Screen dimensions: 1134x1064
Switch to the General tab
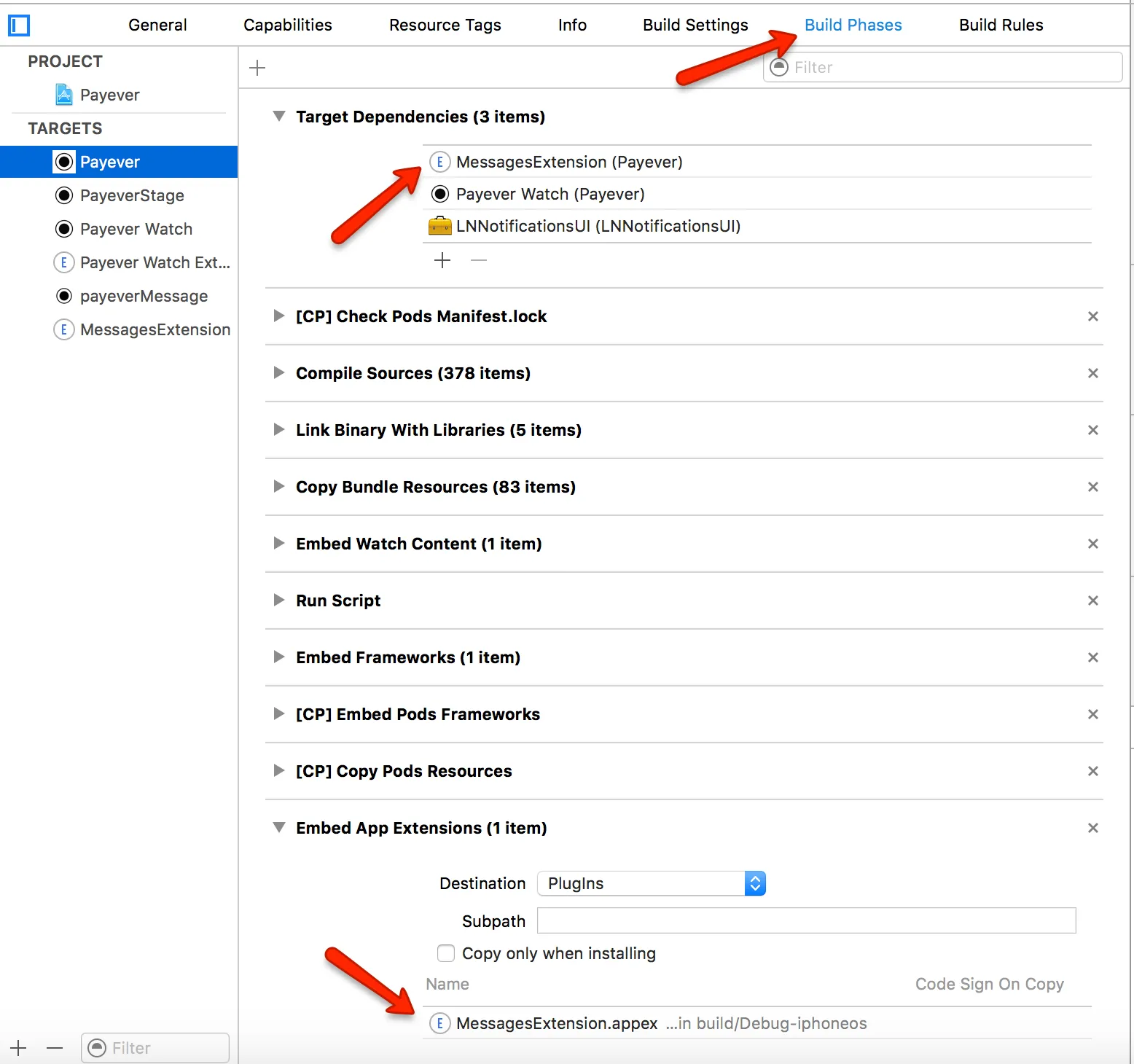[157, 25]
